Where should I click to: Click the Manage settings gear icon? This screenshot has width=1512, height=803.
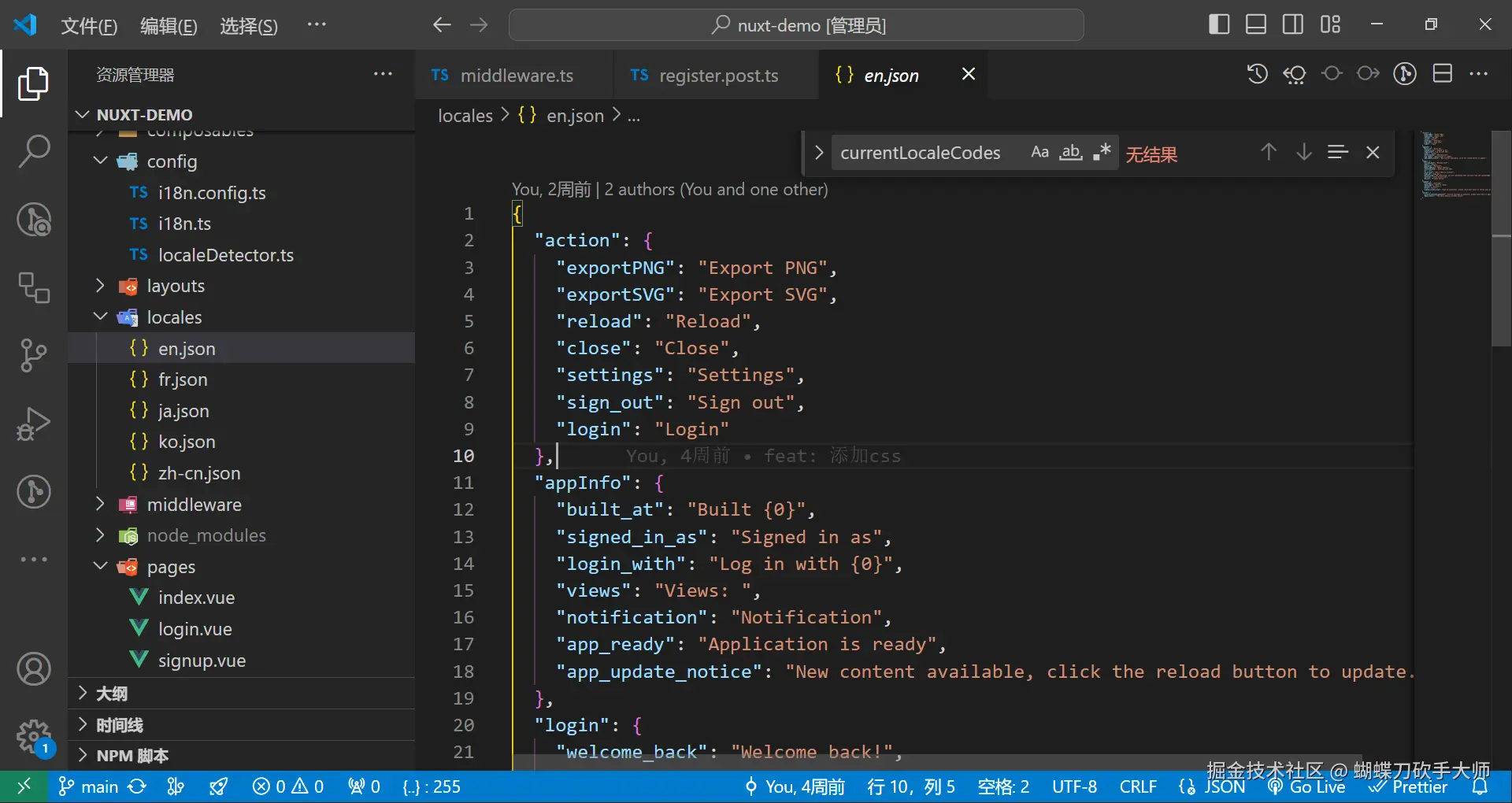34,737
